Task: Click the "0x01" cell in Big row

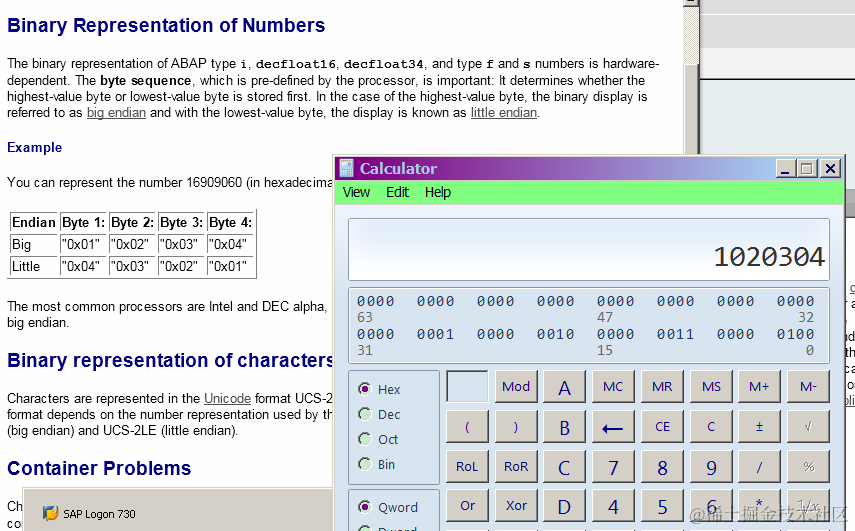Action: 83,244
